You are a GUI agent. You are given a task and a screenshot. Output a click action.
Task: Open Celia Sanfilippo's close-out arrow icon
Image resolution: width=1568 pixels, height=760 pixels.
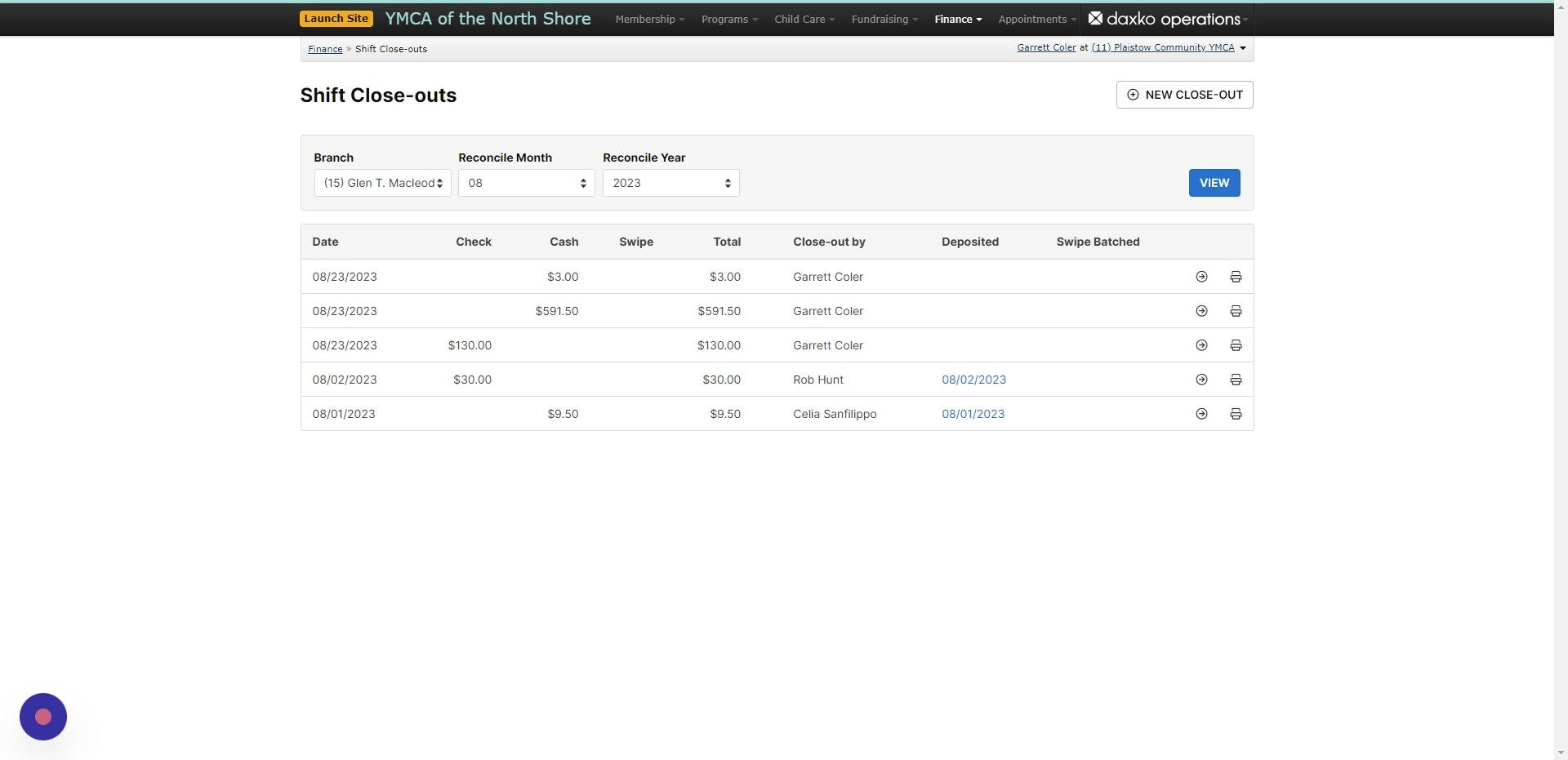(1201, 414)
